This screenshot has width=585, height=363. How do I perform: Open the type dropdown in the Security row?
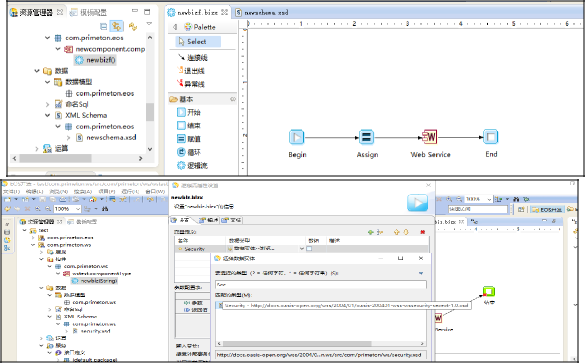coord(301,249)
